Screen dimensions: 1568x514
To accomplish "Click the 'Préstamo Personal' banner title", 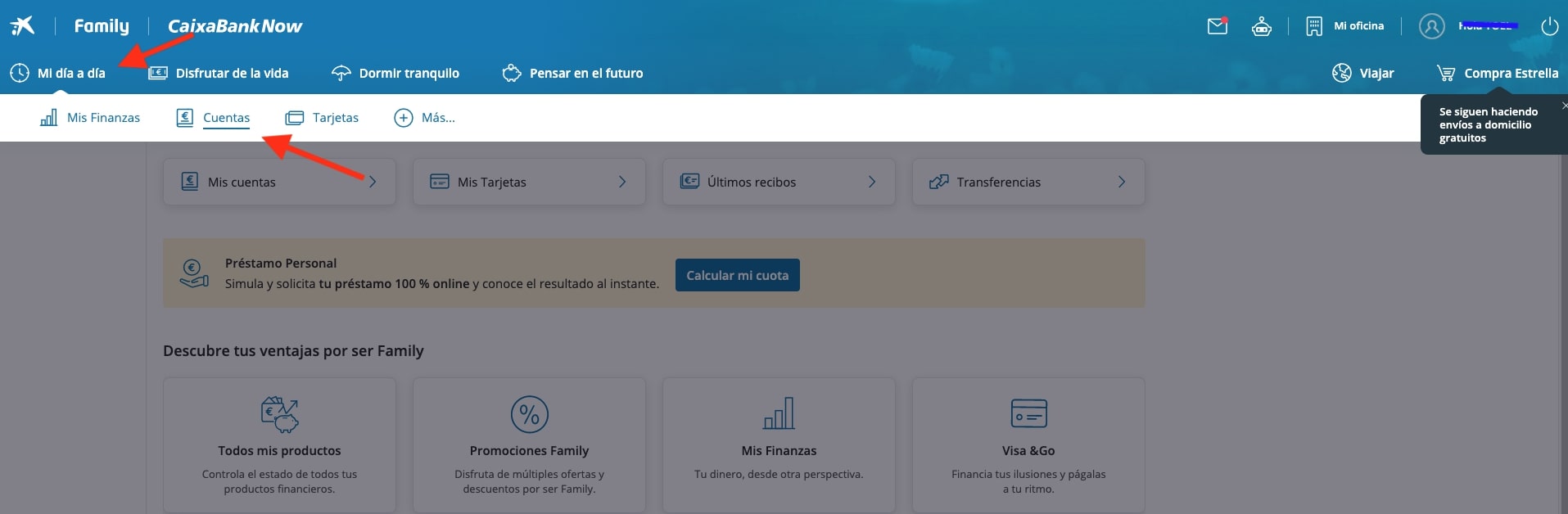I will pos(281,264).
